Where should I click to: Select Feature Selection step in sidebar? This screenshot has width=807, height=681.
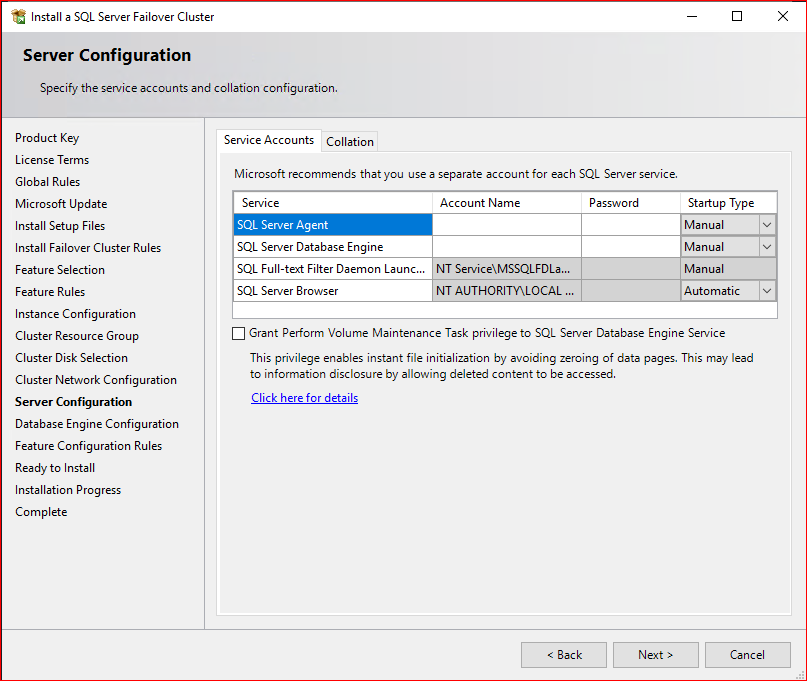coord(60,270)
